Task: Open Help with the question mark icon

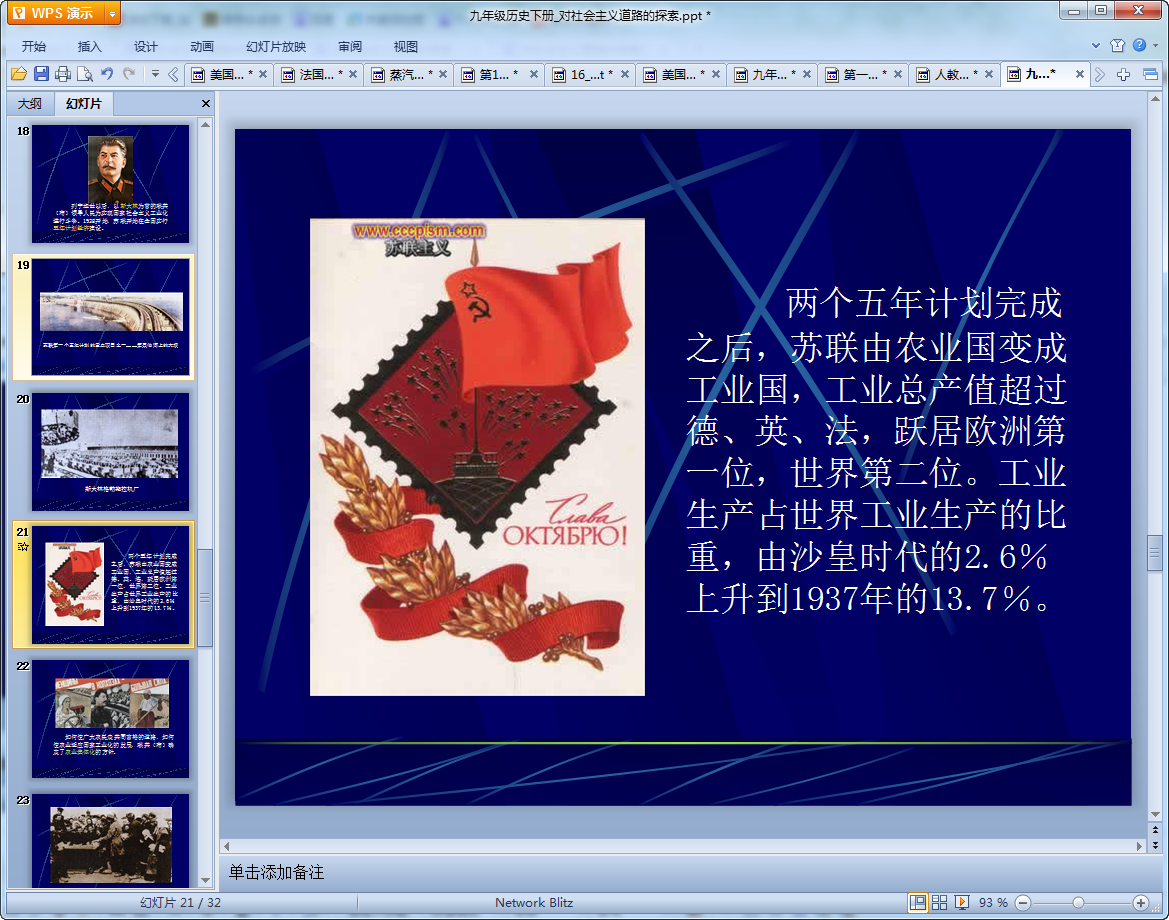Action: 1139,45
